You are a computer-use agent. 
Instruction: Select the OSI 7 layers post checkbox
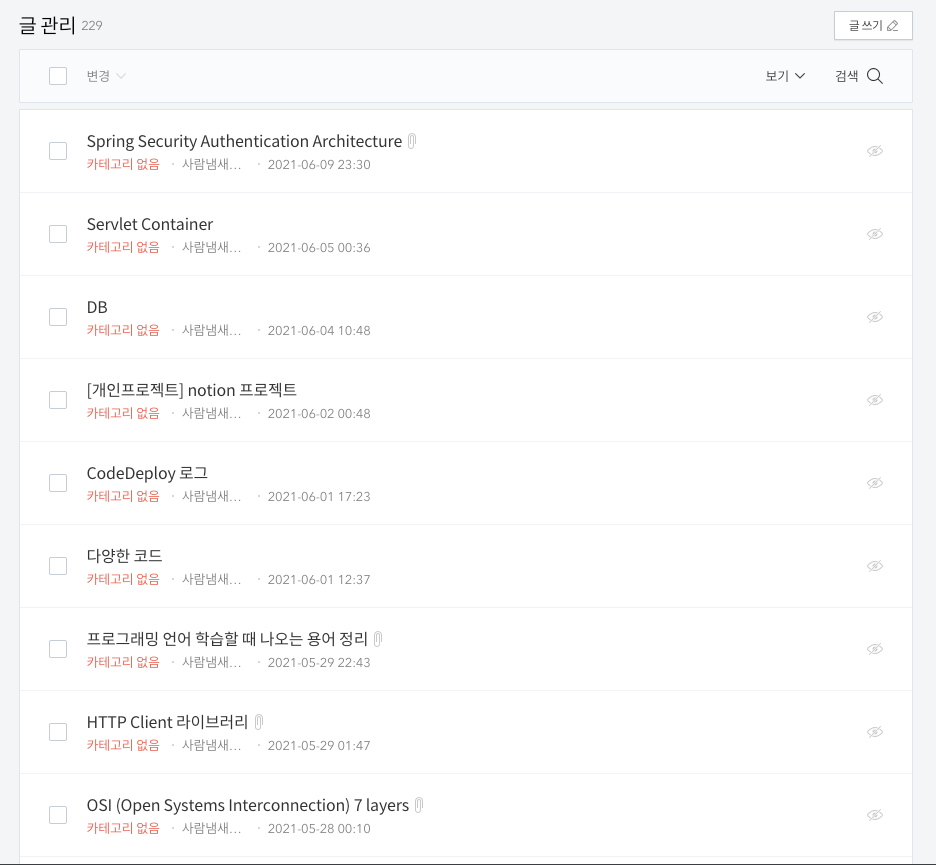pyautogui.click(x=58, y=815)
